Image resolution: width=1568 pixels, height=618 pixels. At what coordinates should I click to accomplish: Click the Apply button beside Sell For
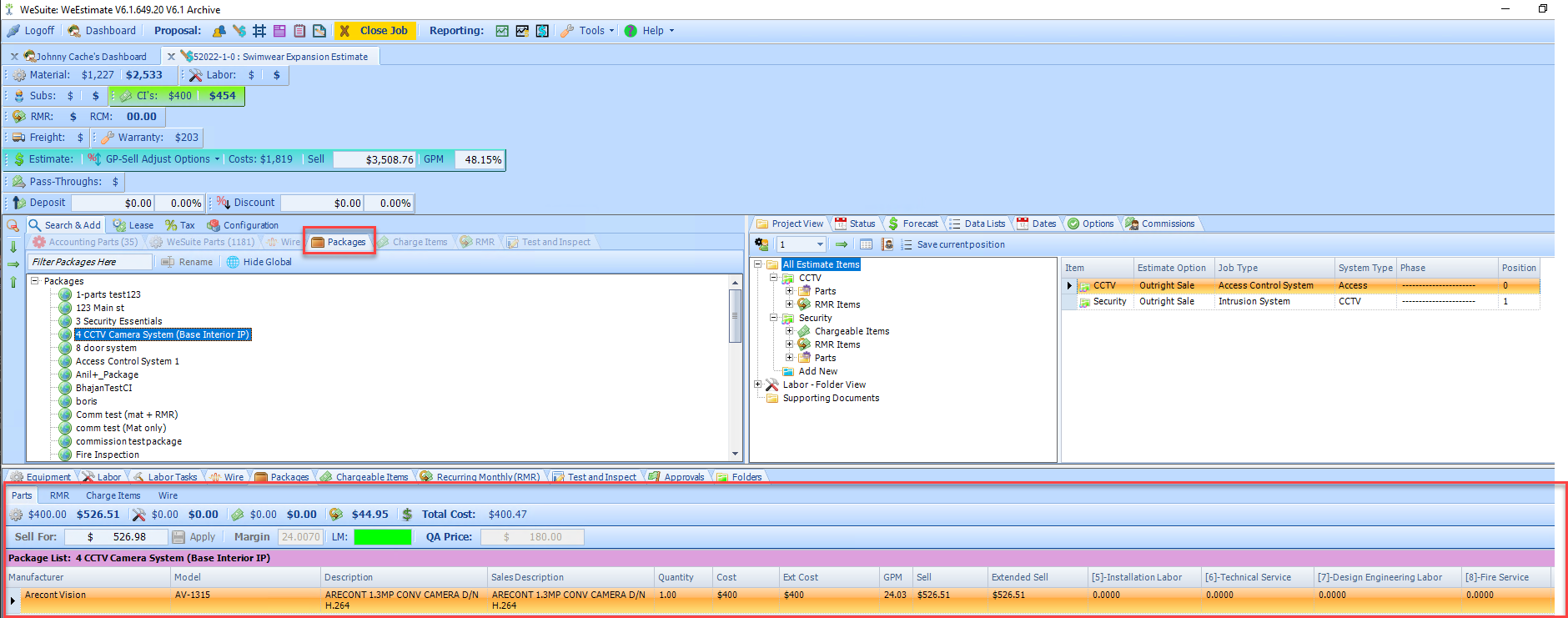point(194,537)
